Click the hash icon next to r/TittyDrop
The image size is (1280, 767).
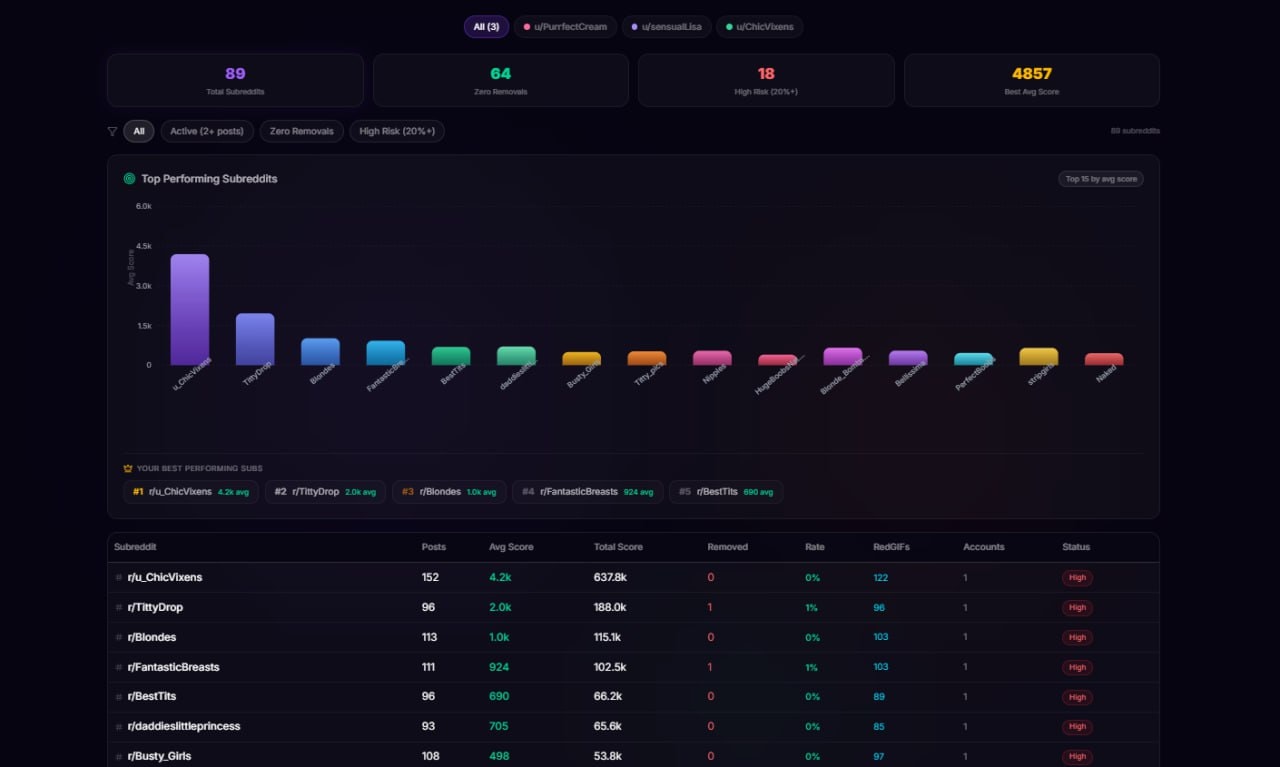pyautogui.click(x=121, y=607)
